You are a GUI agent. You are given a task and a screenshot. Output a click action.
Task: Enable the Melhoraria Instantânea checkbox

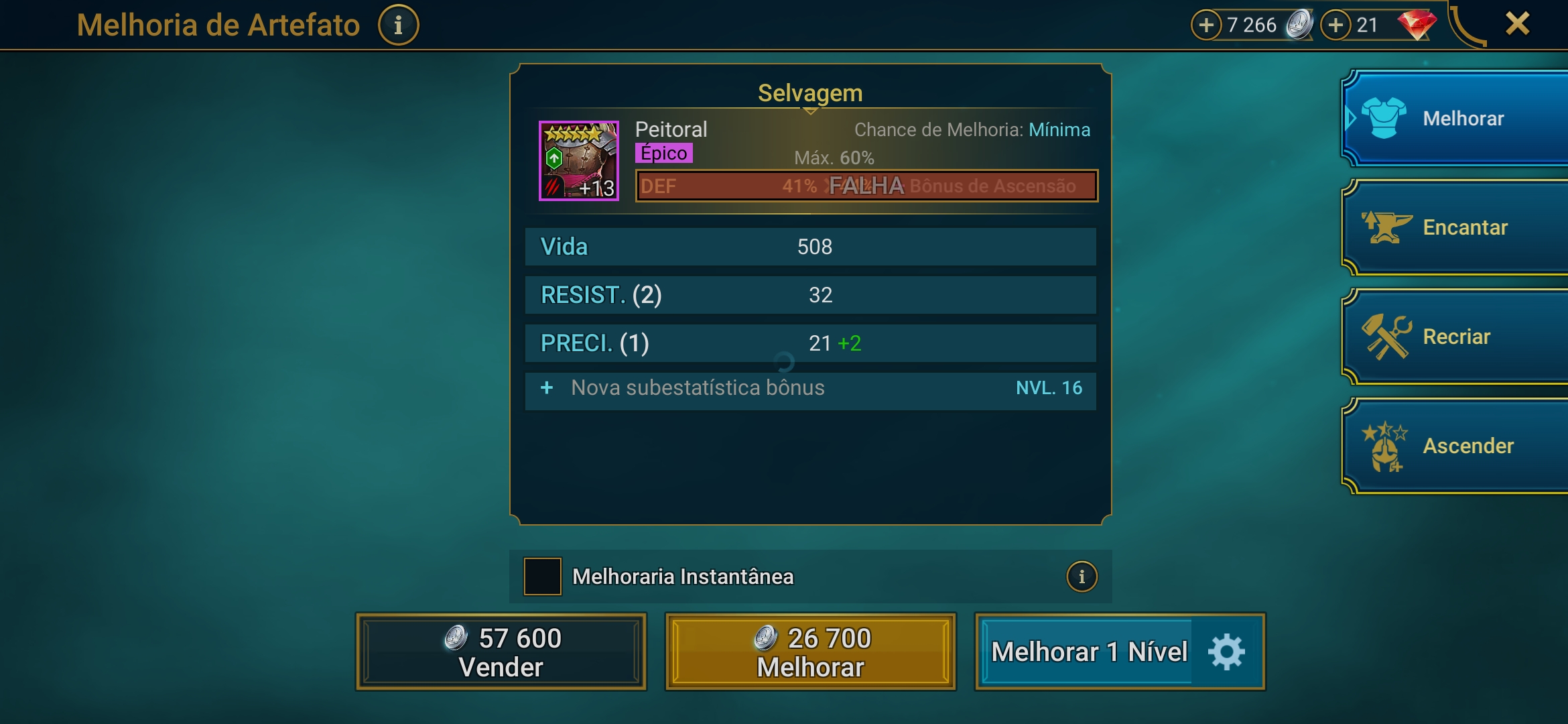[x=542, y=577]
